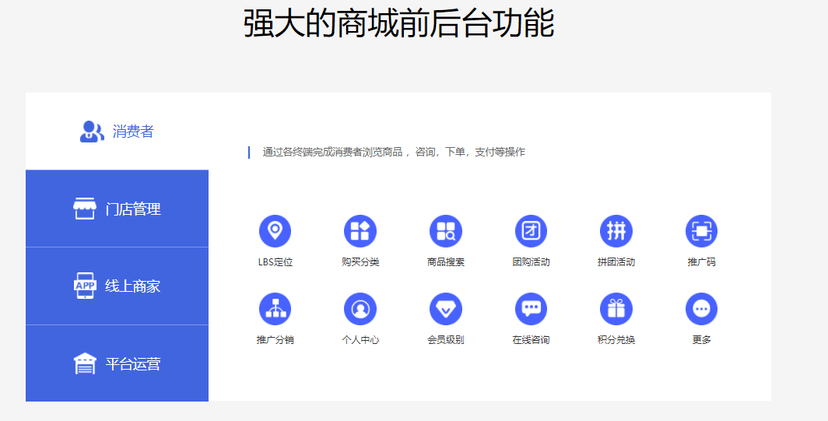The image size is (828, 421).
Task: Select the 积分兑换 gift icon
Action: tap(616, 309)
